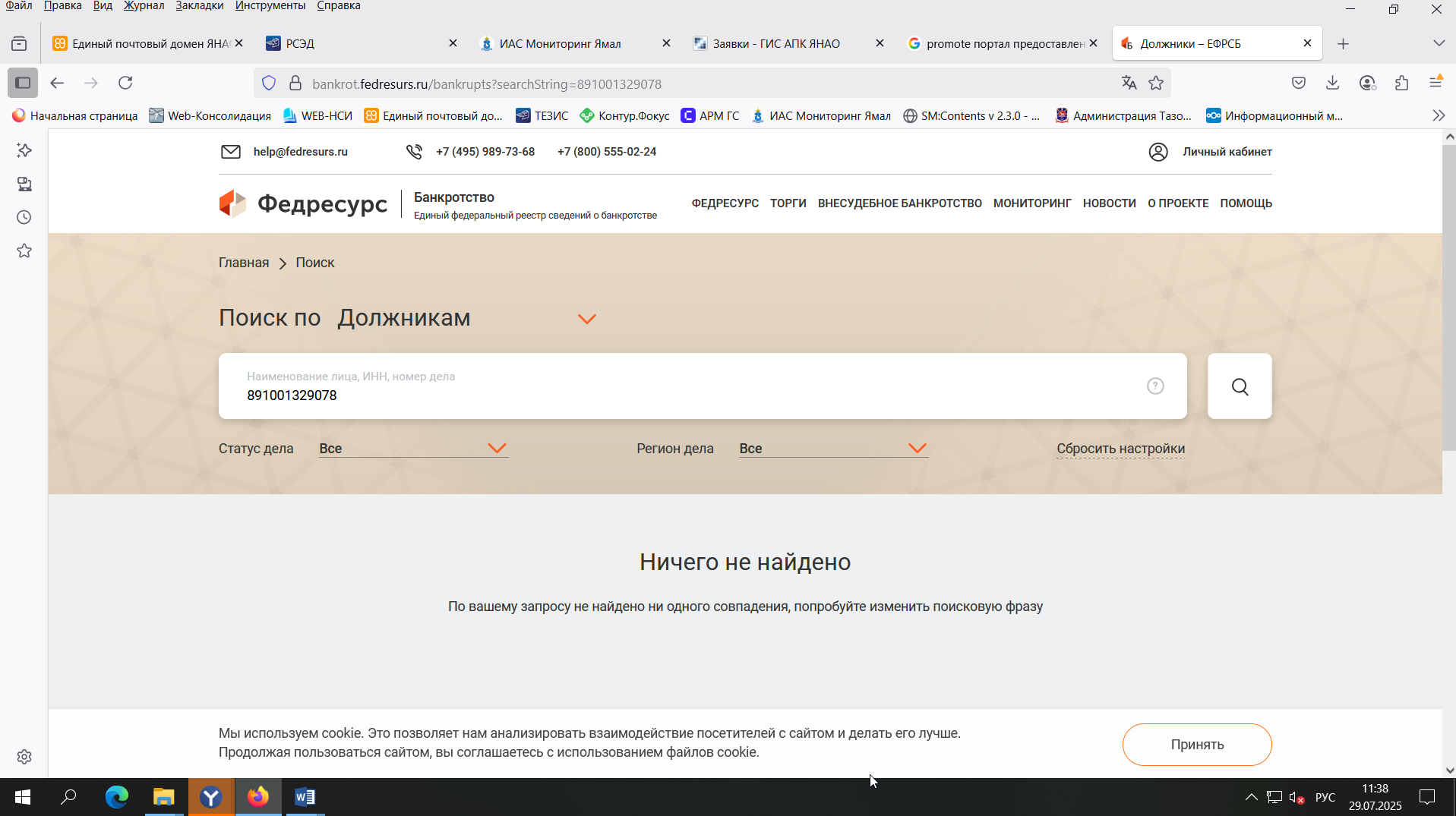This screenshot has height=816, width=1456.
Task: Open Word from taskbar
Action: tap(305, 797)
